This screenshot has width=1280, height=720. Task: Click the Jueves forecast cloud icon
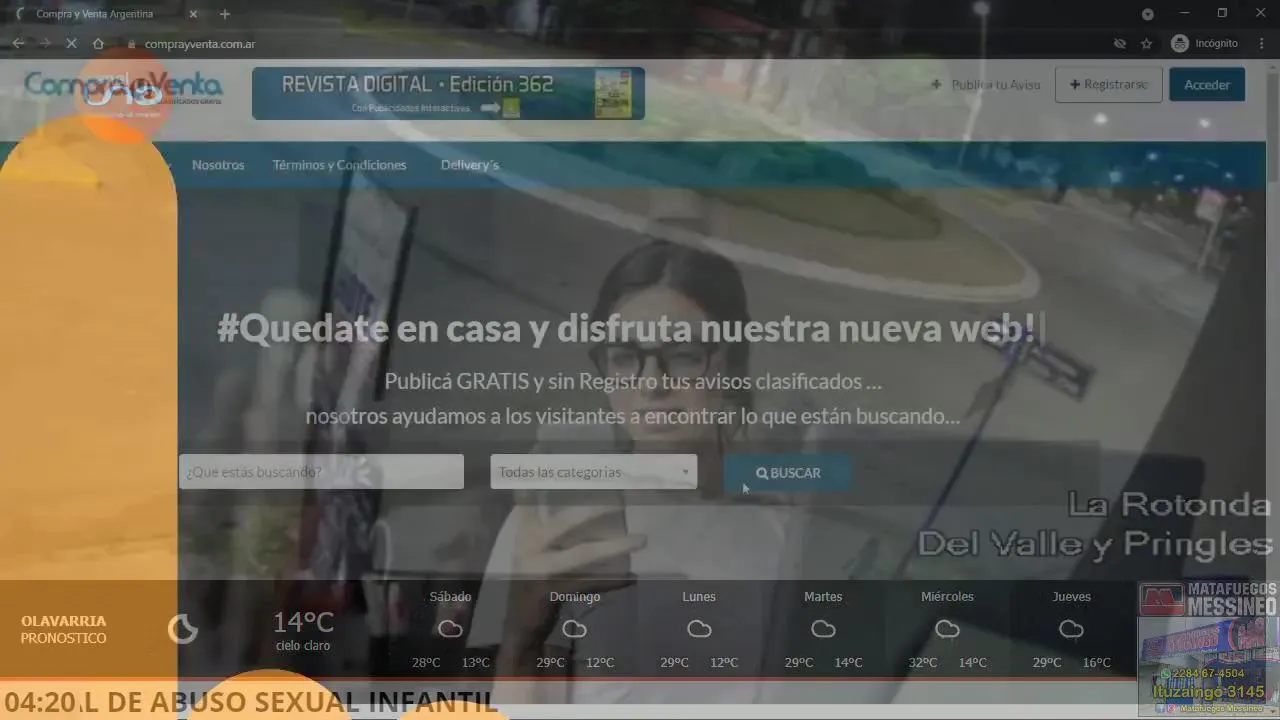[1071, 629]
